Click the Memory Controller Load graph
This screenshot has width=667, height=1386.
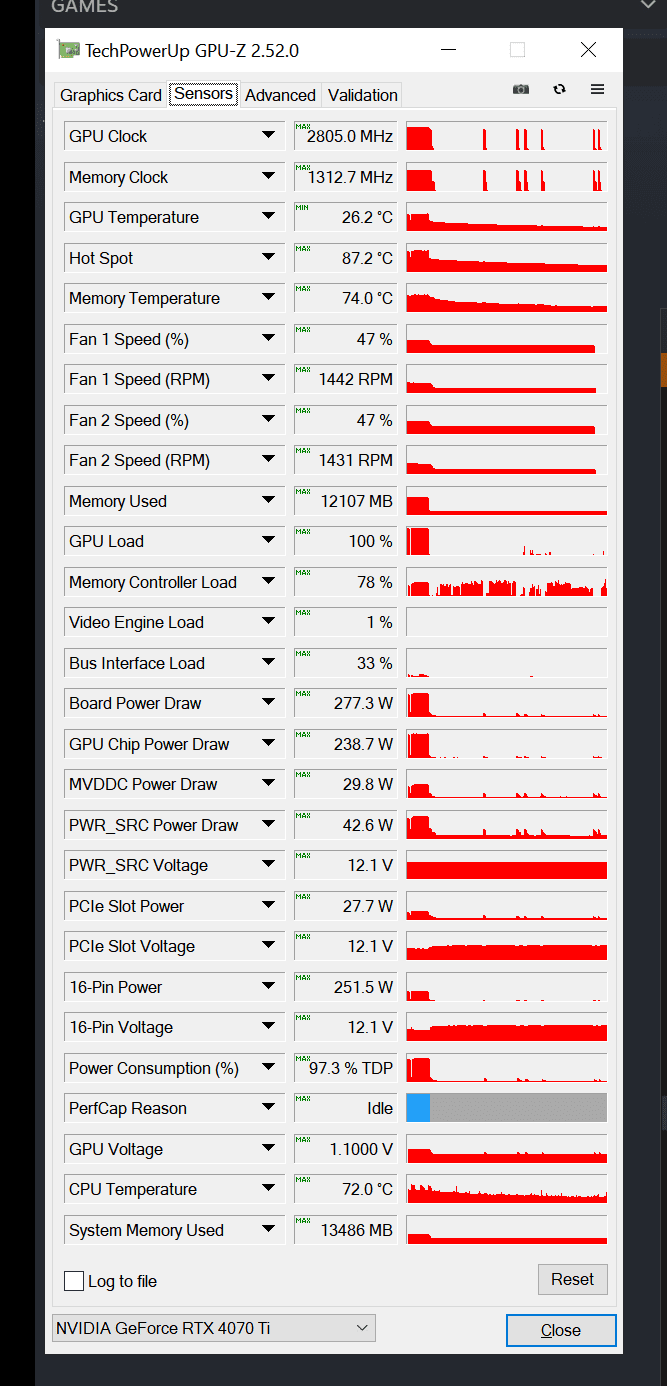point(506,582)
